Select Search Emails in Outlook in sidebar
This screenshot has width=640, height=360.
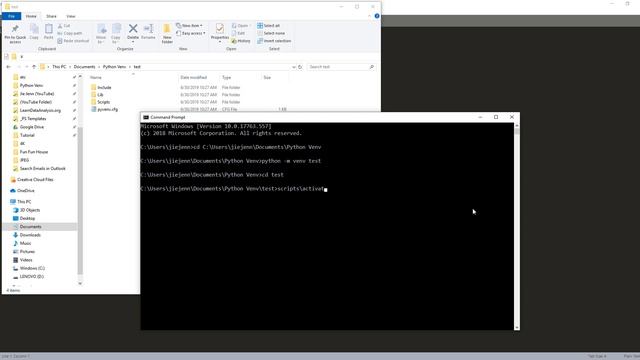42,169
